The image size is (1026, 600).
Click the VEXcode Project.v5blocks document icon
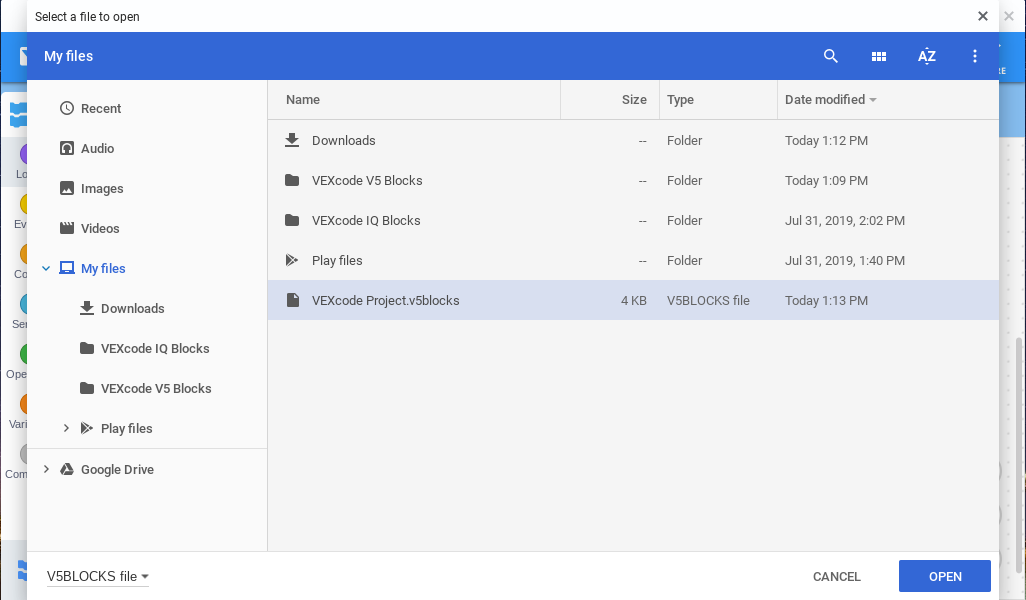click(292, 300)
